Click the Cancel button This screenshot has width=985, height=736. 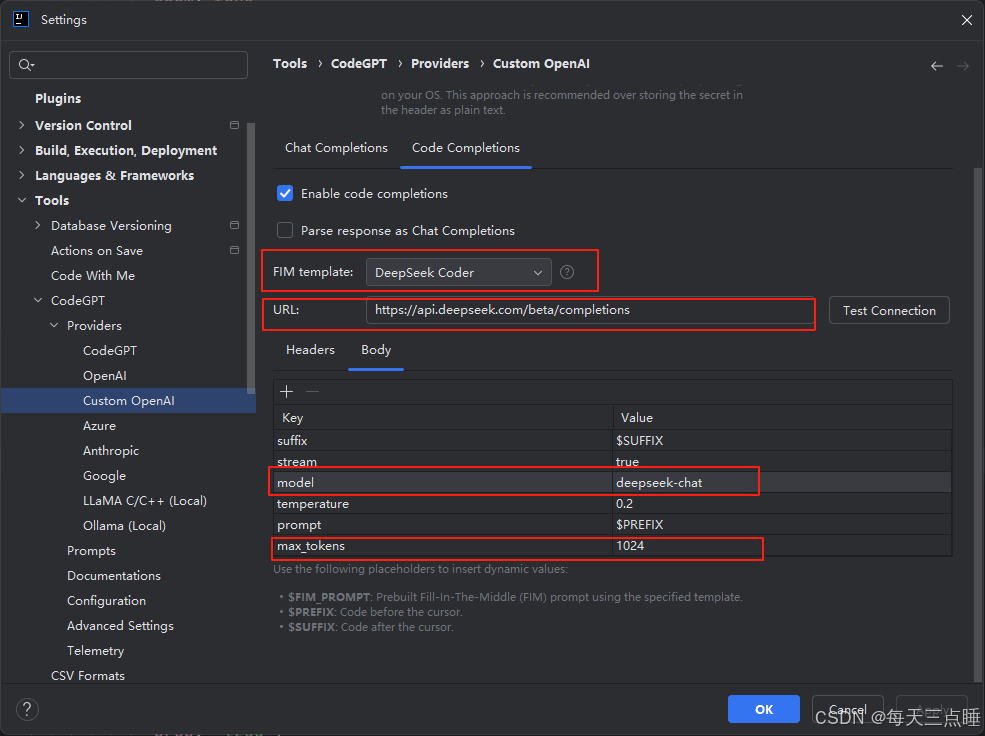tap(847, 709)
